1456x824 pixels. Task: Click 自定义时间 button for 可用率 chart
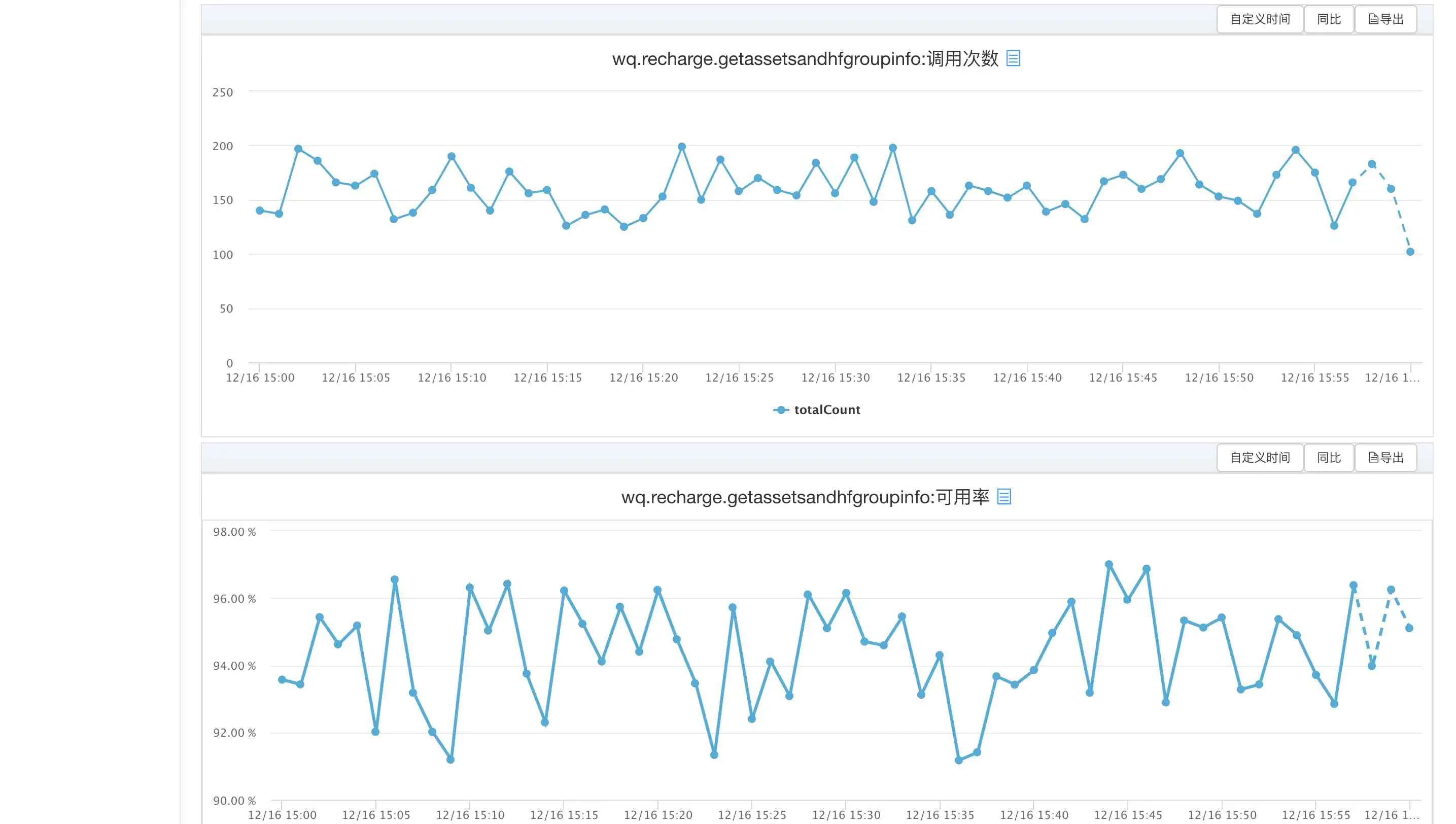pos(1260,457)
